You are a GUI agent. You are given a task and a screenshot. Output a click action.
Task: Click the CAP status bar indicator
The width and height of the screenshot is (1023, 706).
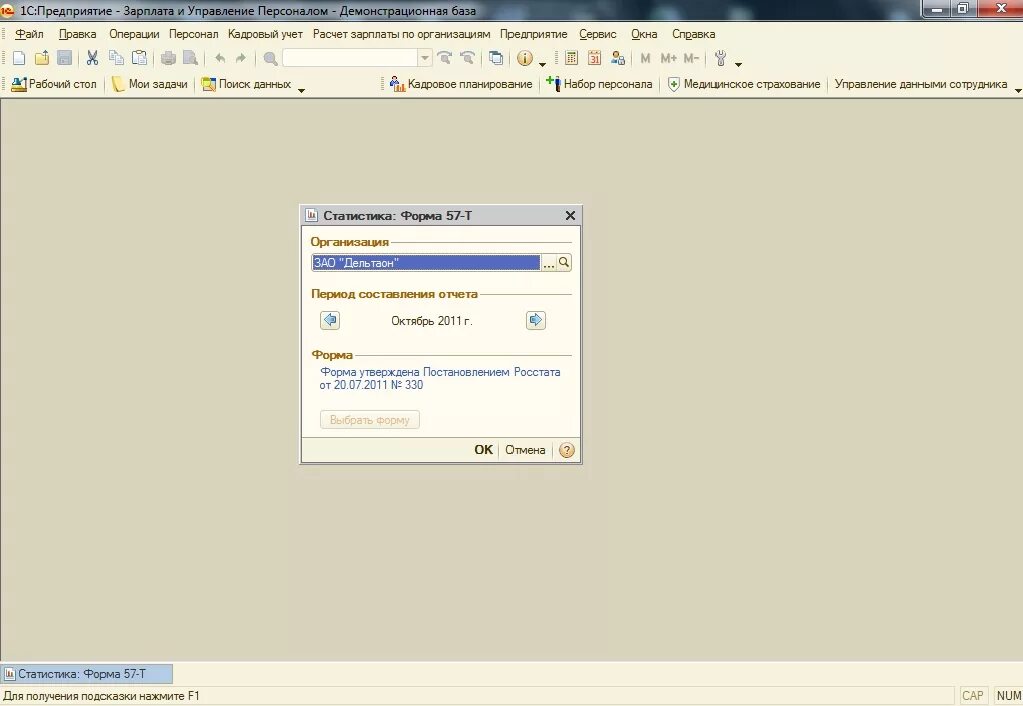click(973, 696)
